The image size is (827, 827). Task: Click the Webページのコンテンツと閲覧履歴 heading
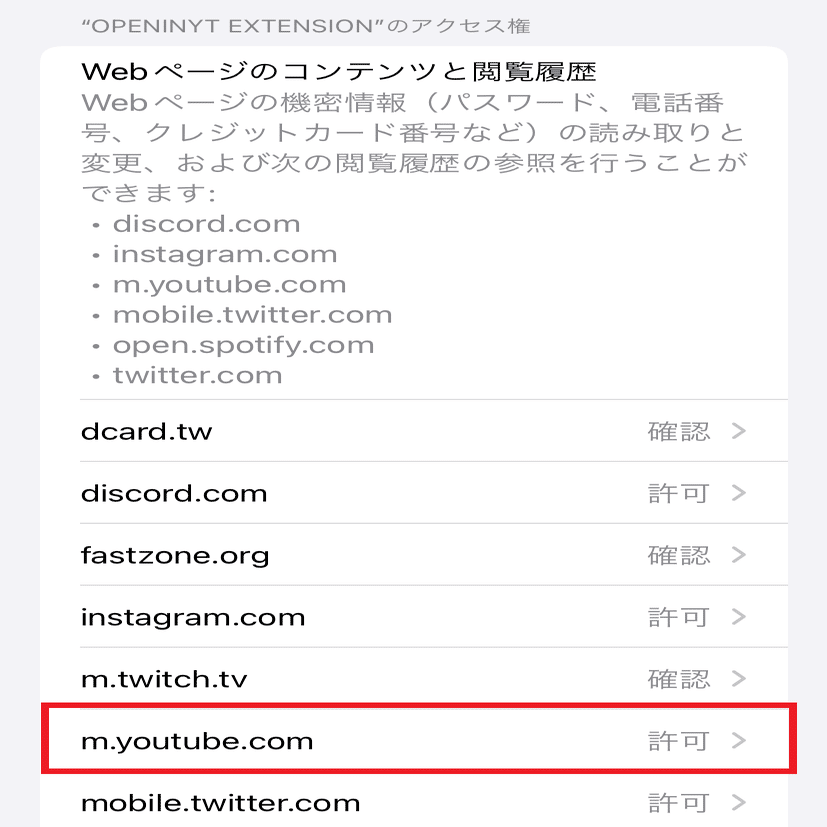339,72
